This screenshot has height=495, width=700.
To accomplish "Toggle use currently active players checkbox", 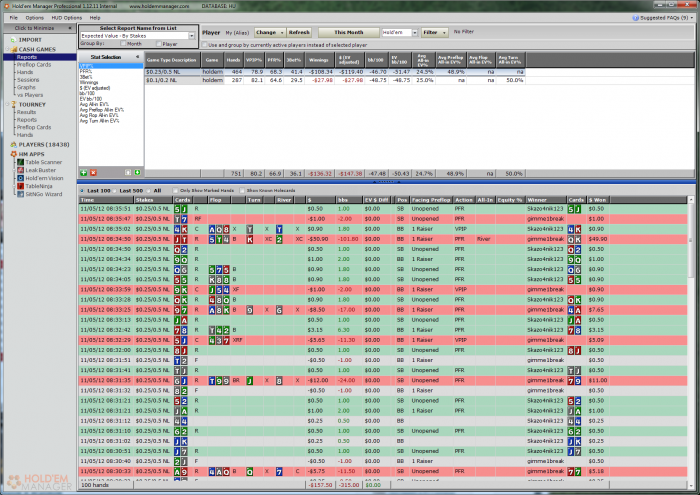I will [x=204, y=45].
